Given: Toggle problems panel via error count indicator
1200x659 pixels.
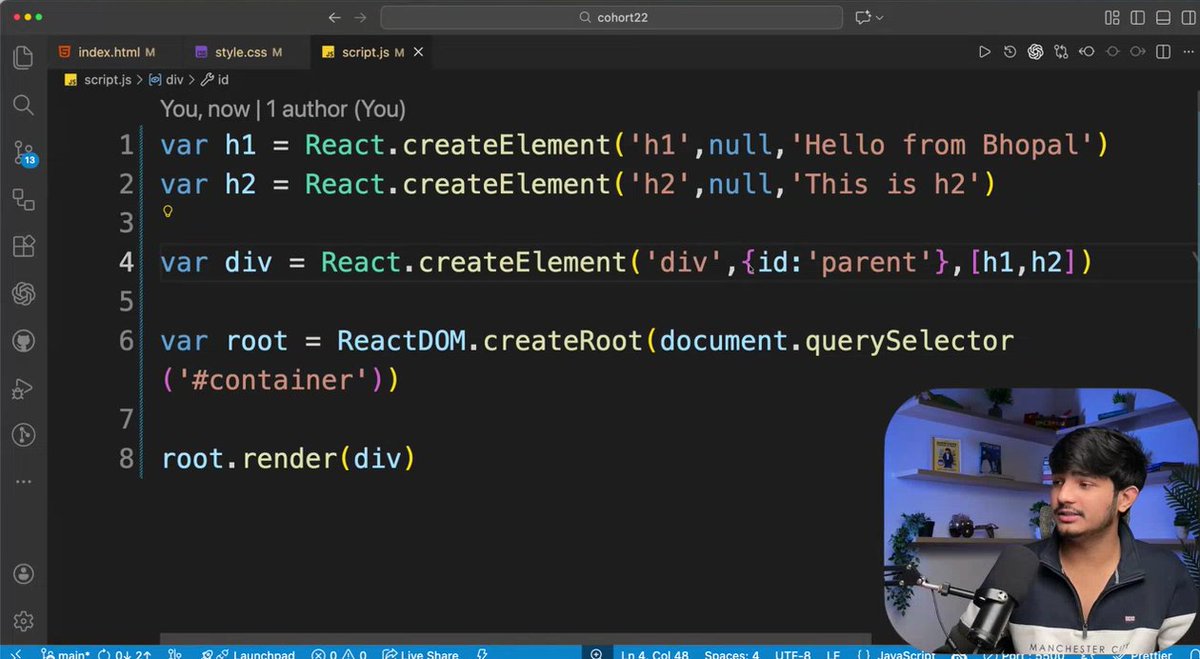Looking at the screenshot, I should [338, 654].
